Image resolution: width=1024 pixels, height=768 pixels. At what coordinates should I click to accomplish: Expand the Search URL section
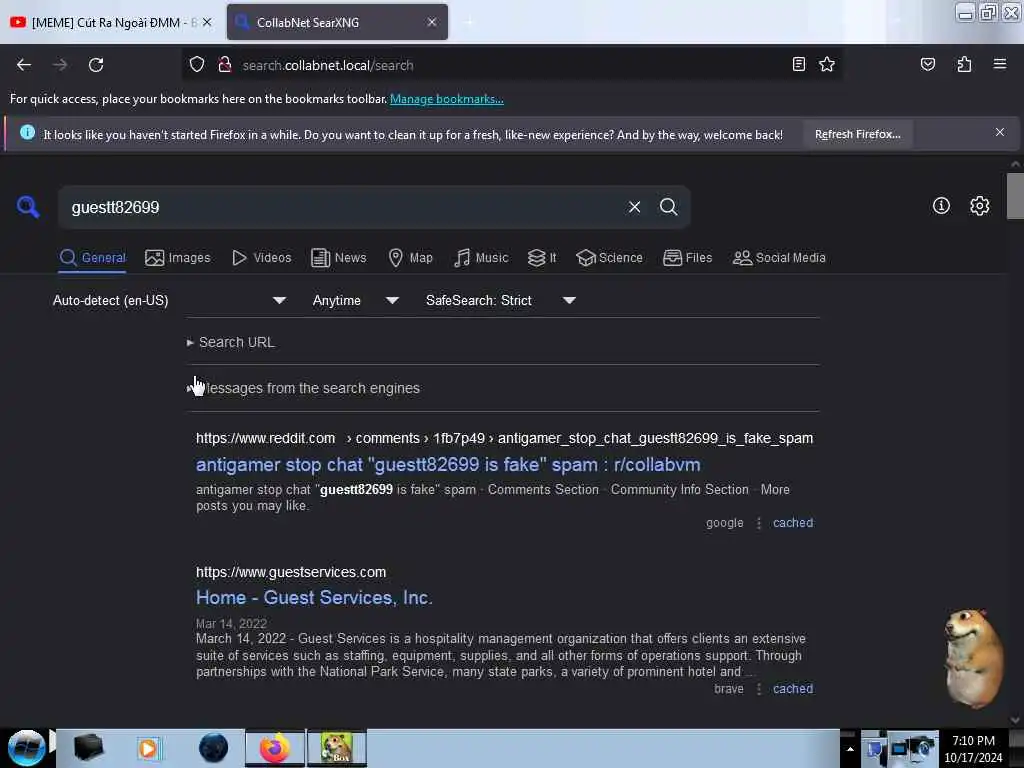click(231, 342)
